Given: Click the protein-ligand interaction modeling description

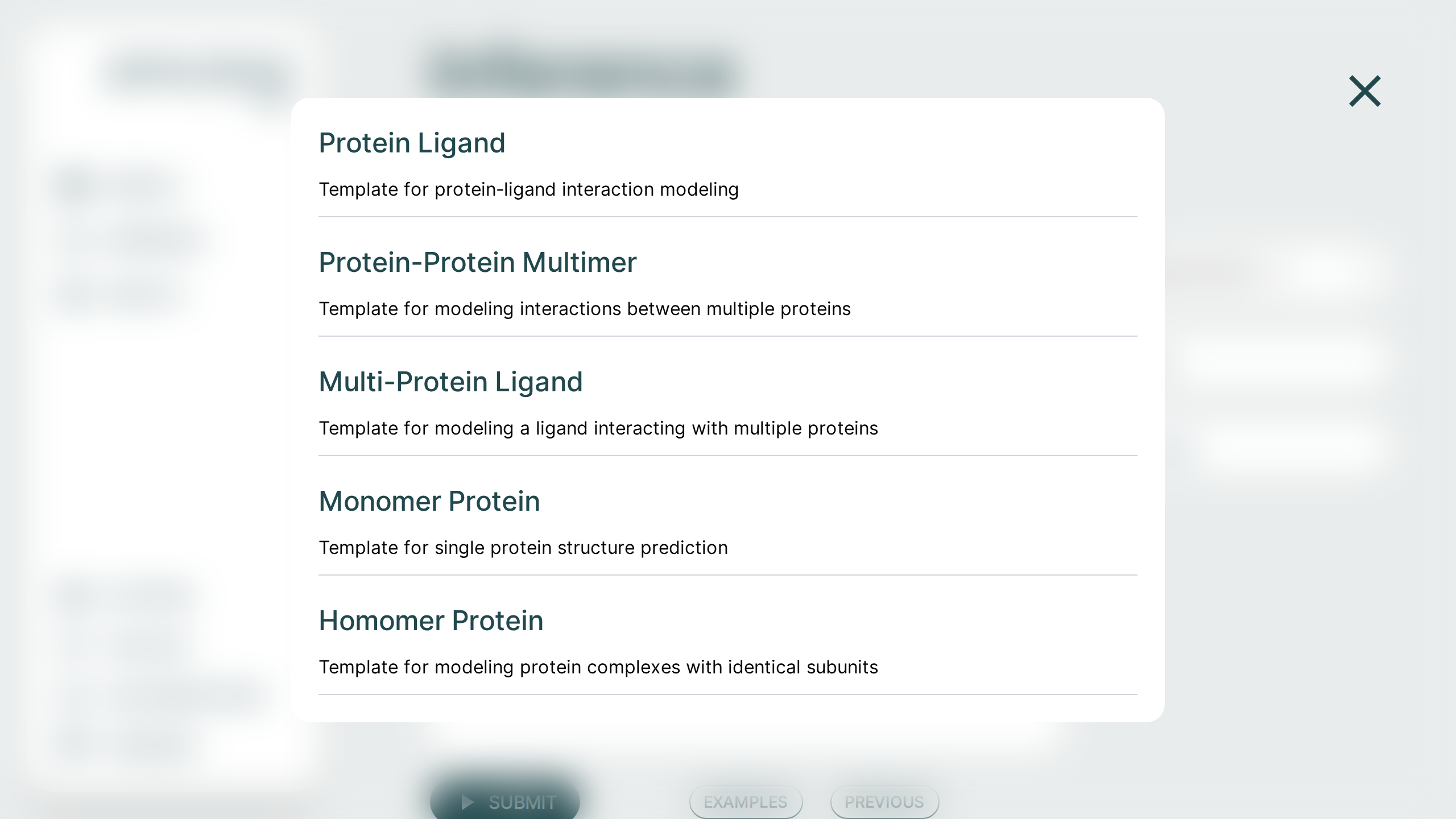Looking at the screenshot, I should (528, 189).
